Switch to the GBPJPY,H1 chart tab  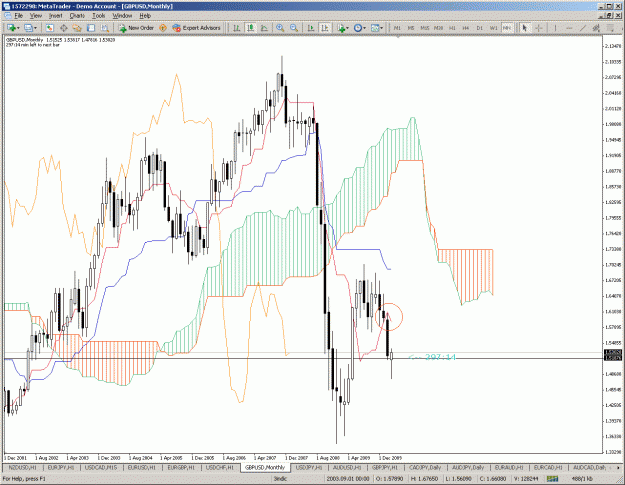[x=385, y=467]
